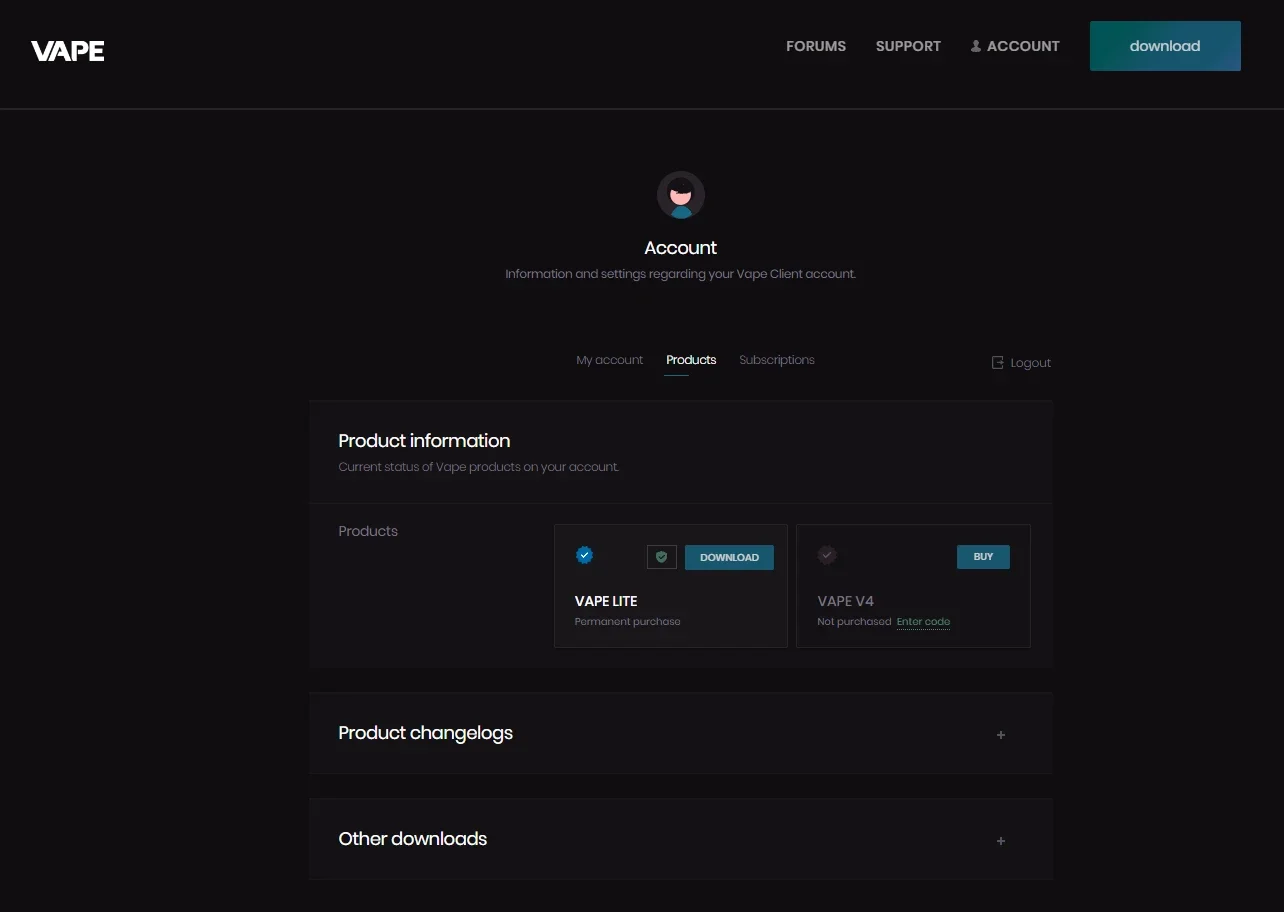The image size is (1284, 912).
Task: Expand the Other downloads section
Action: click(680, 839)
